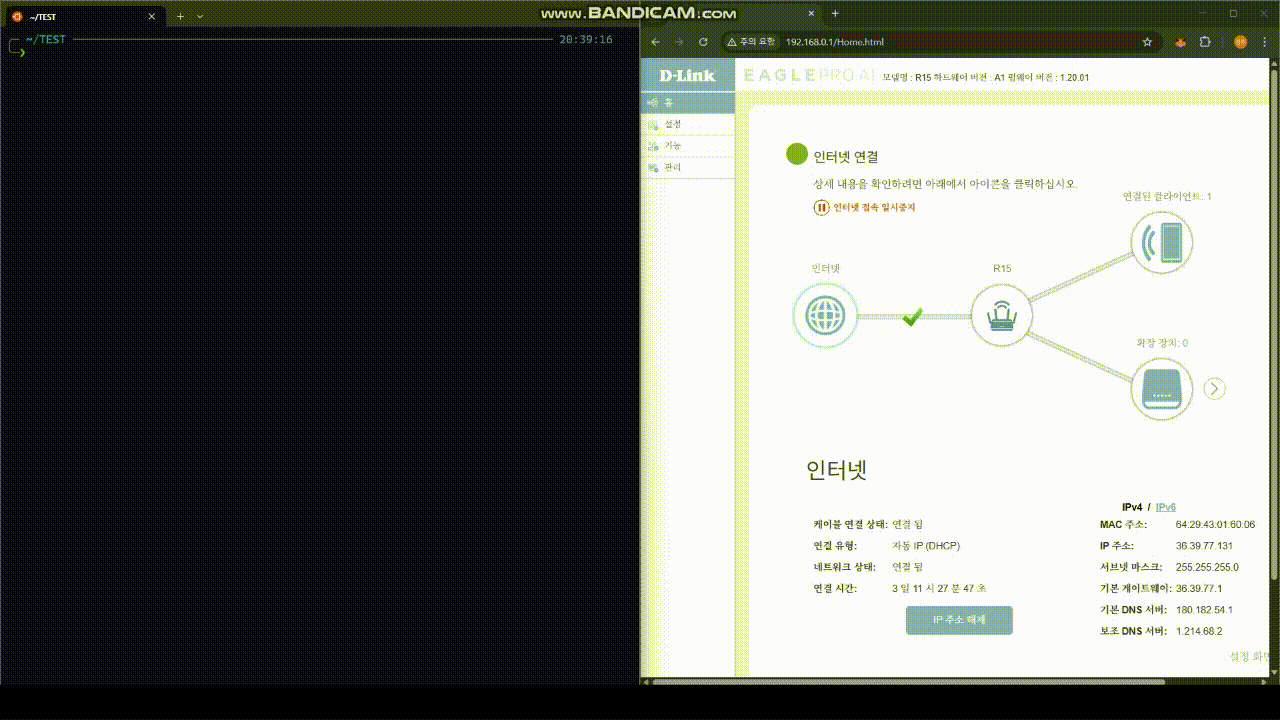
Task: Open the Chrome three-dot menu
Action: pyautogui.click(x=1264, y=42)
